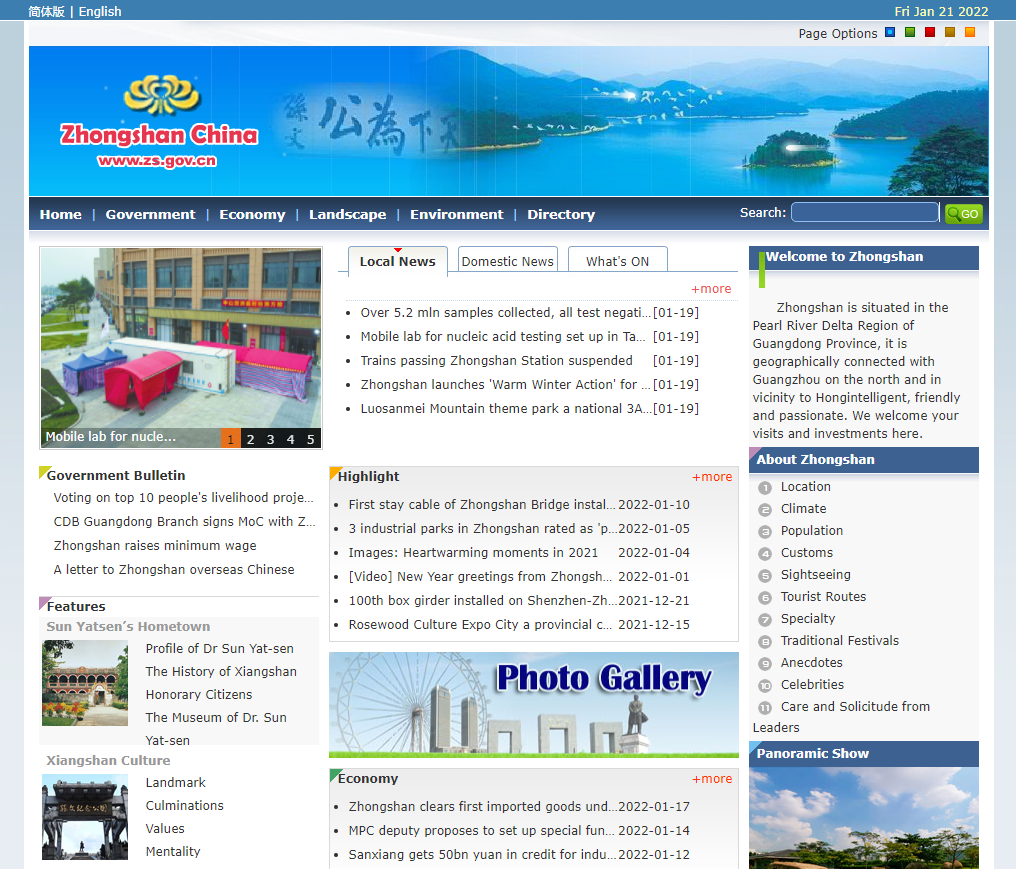Select the green page option swatch
Screen dimensions: 1016x869
(x=910, y=32)
